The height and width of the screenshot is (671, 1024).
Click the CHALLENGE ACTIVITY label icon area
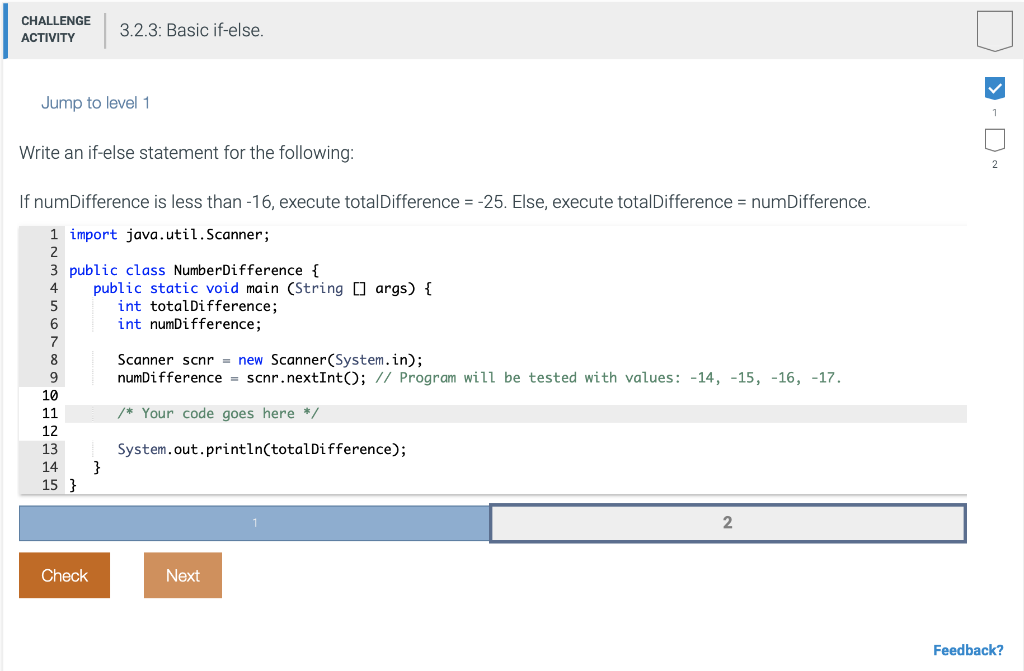click(x=56, y=30)
